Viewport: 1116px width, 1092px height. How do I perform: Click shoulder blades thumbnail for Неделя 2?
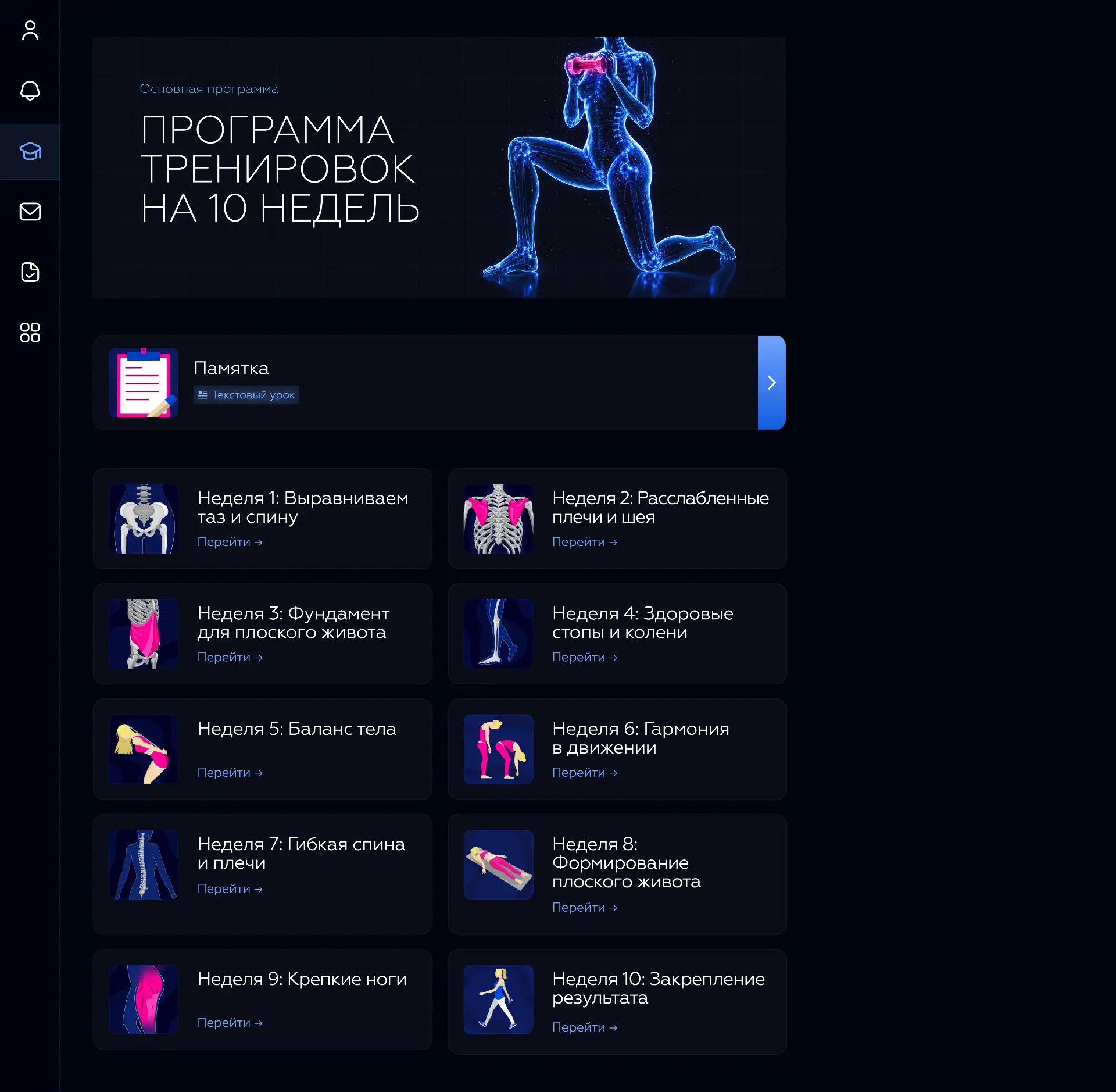click(499, 519)
